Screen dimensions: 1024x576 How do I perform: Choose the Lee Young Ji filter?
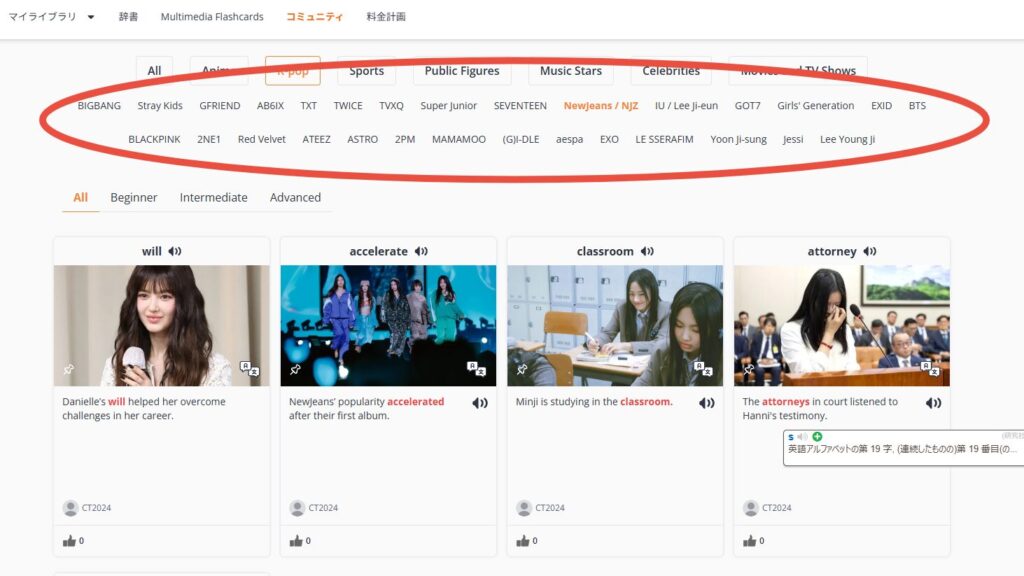pyautogui.click(x=847, y=139)
